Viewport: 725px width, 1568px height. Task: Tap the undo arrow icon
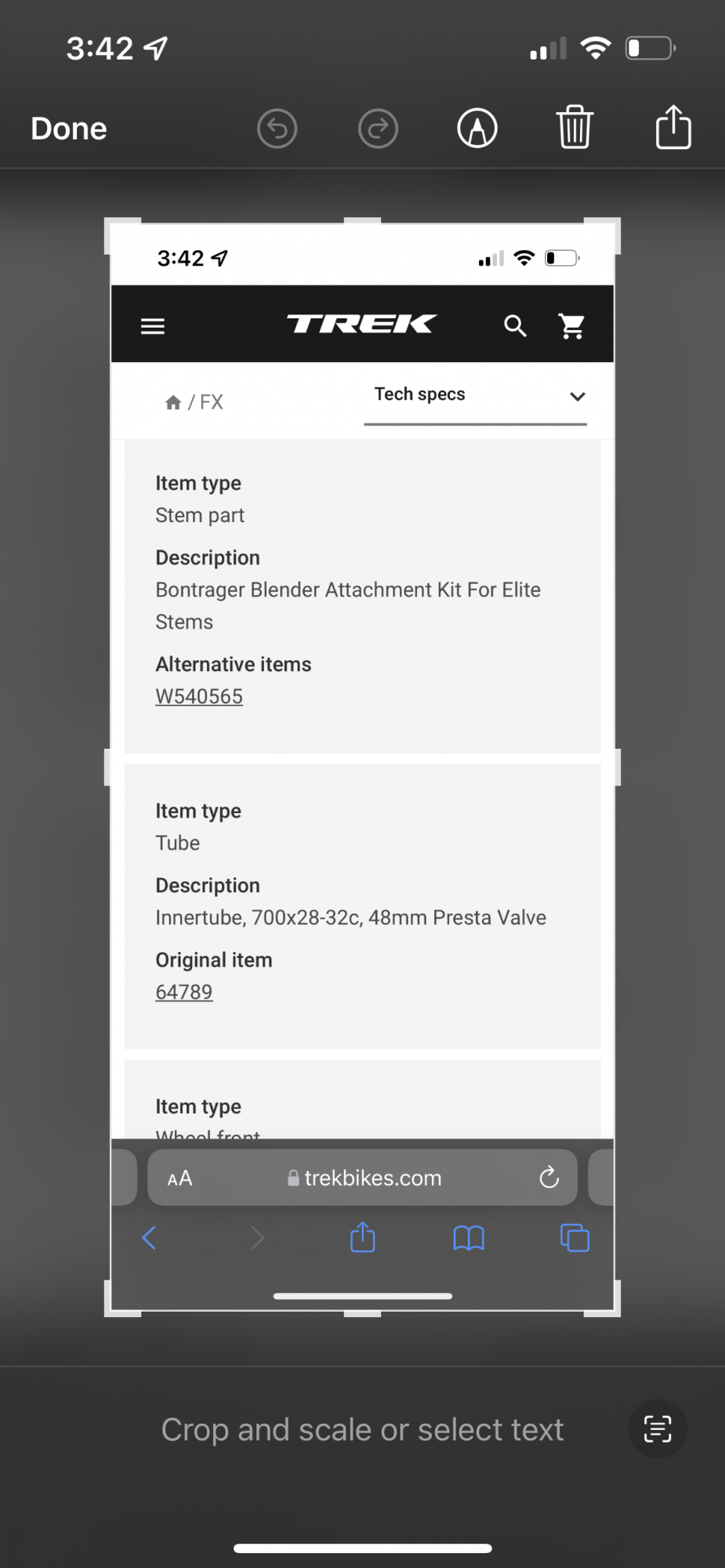tap(277, 129)
